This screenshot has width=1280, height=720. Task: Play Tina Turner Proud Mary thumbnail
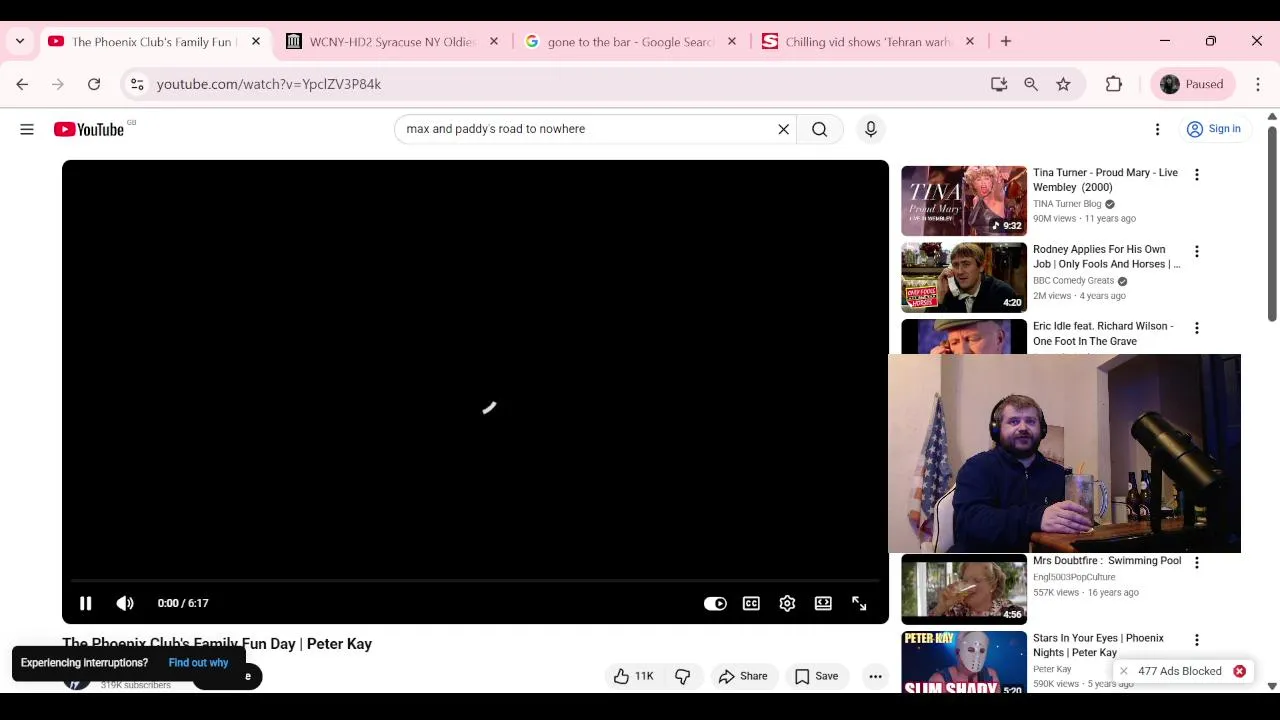pyautogui.click(x=964, y=201)
